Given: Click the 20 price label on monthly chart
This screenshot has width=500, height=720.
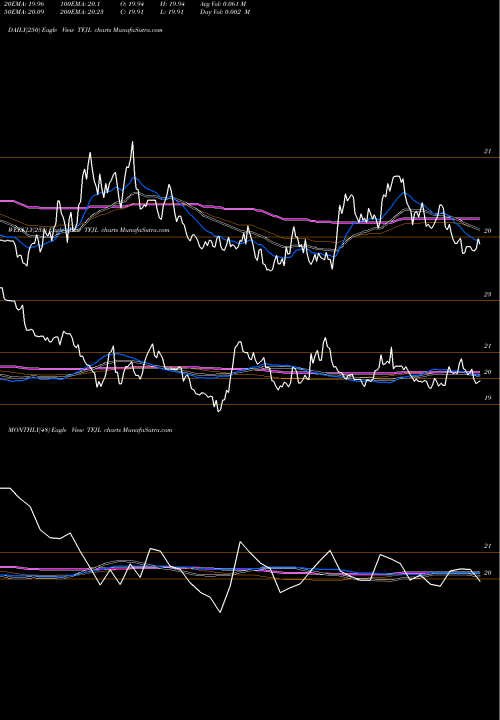Looking at the screenshot, I should click(x=488, y=573).
